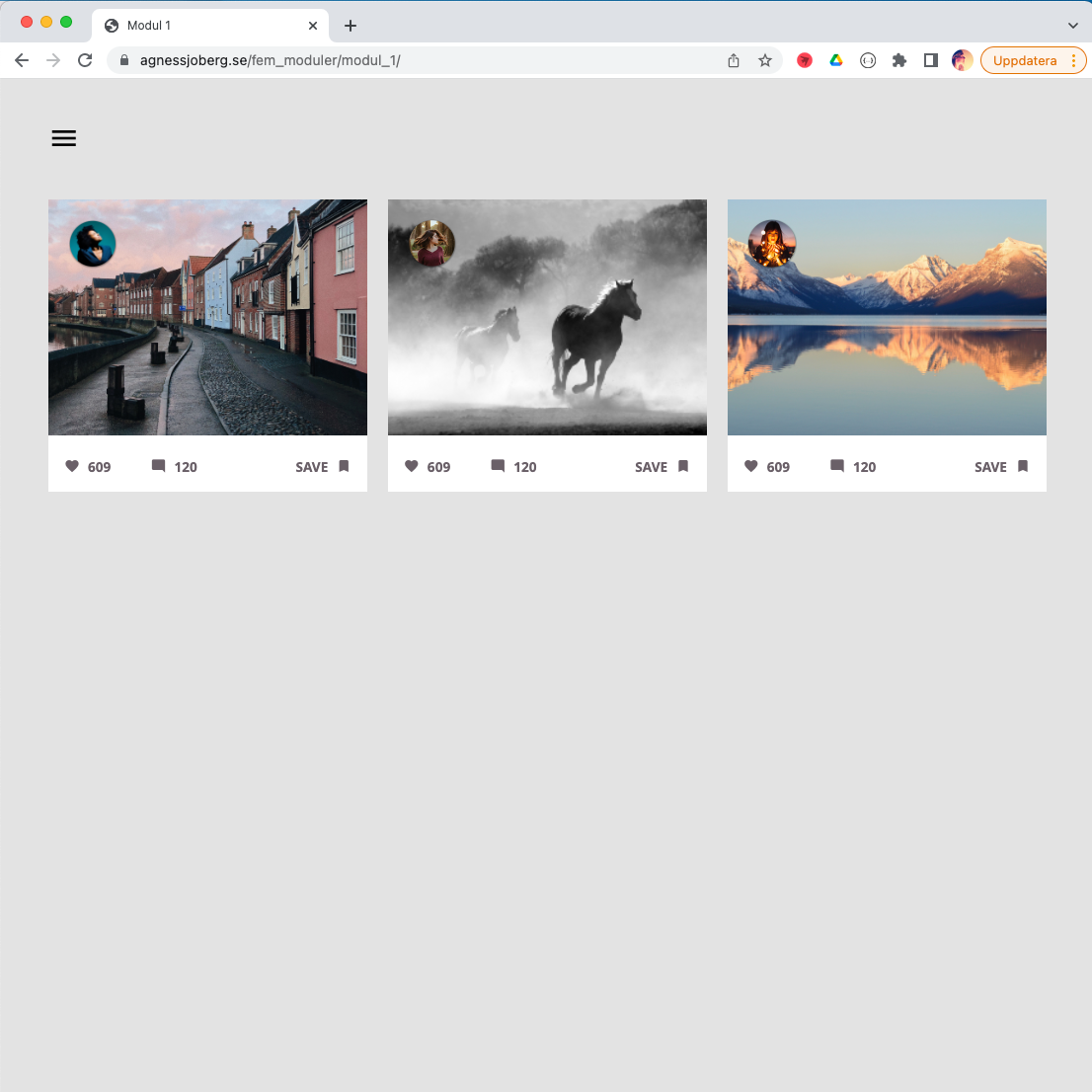Open the colorful street houses photo
Image resolution: width=1092 pixels, height=1092 pixels.
pyautogui.click(x=207, y=318)
